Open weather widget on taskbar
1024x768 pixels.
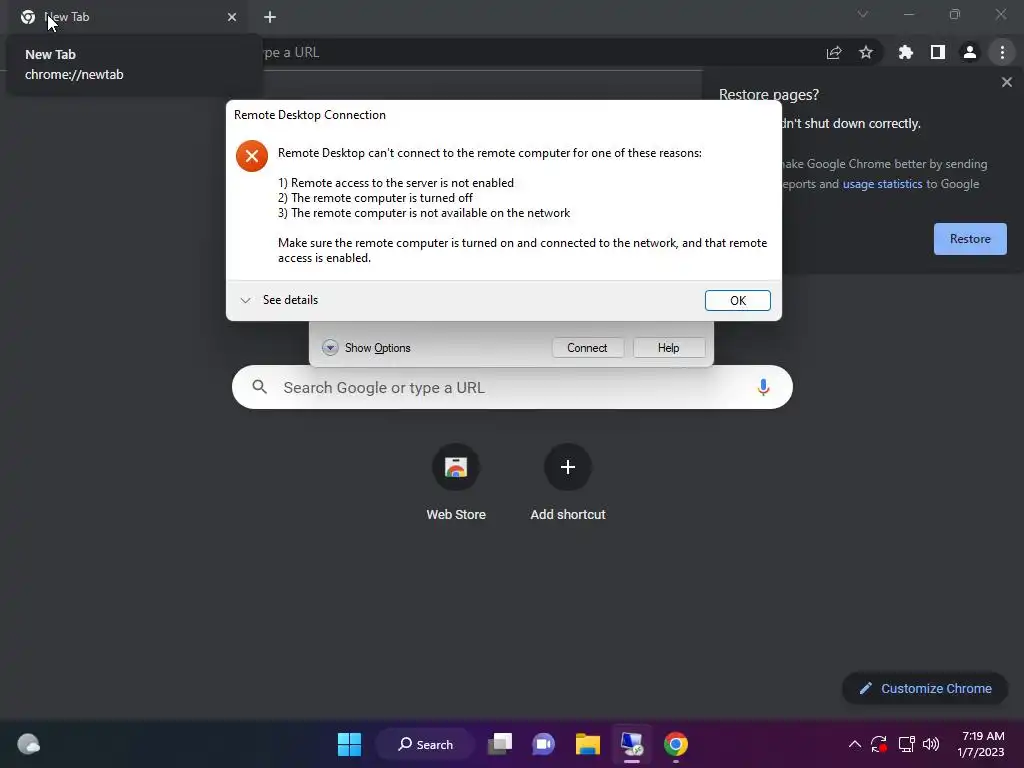point(28,744)
